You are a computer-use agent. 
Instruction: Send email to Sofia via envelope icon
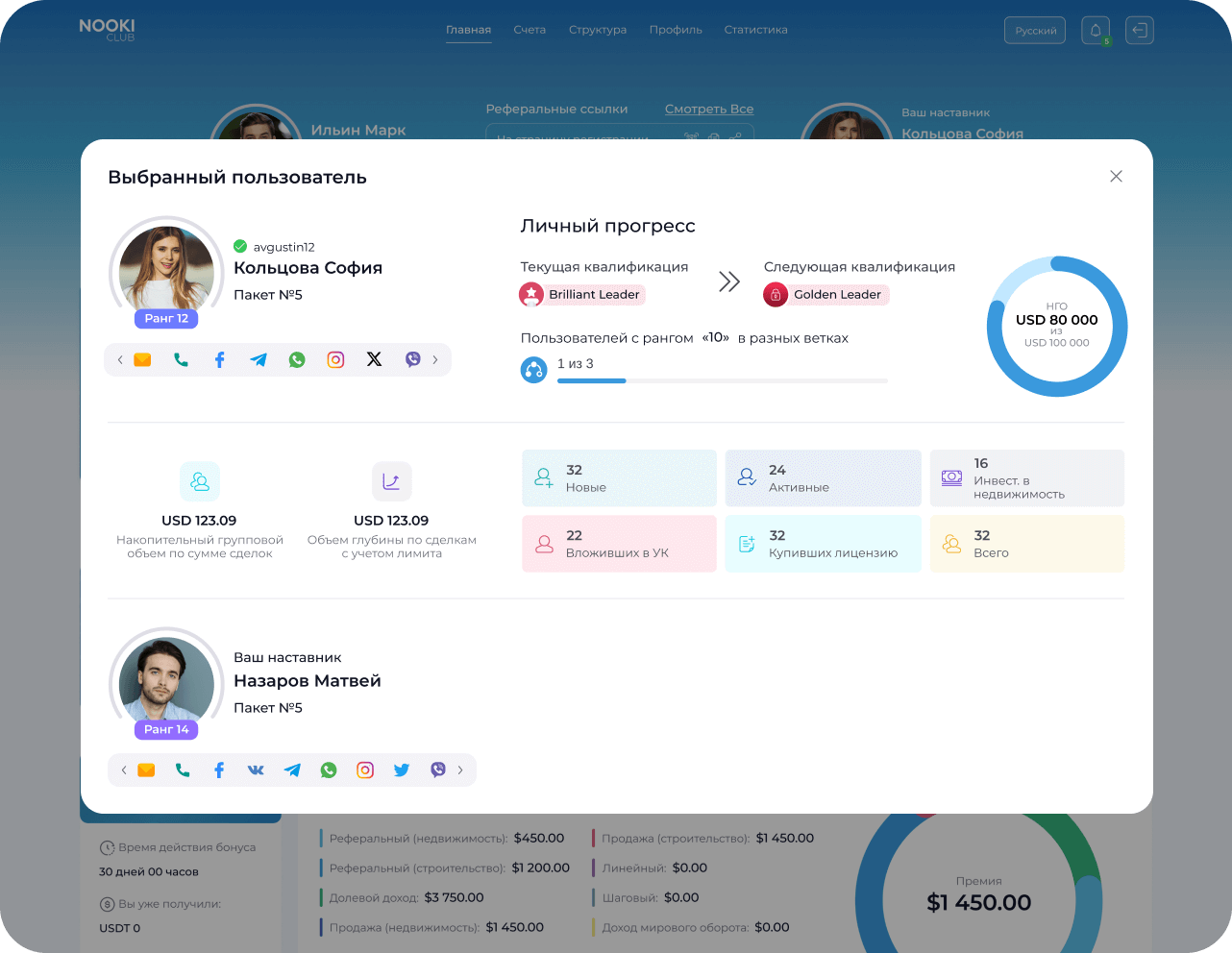(x=142, y=359)
